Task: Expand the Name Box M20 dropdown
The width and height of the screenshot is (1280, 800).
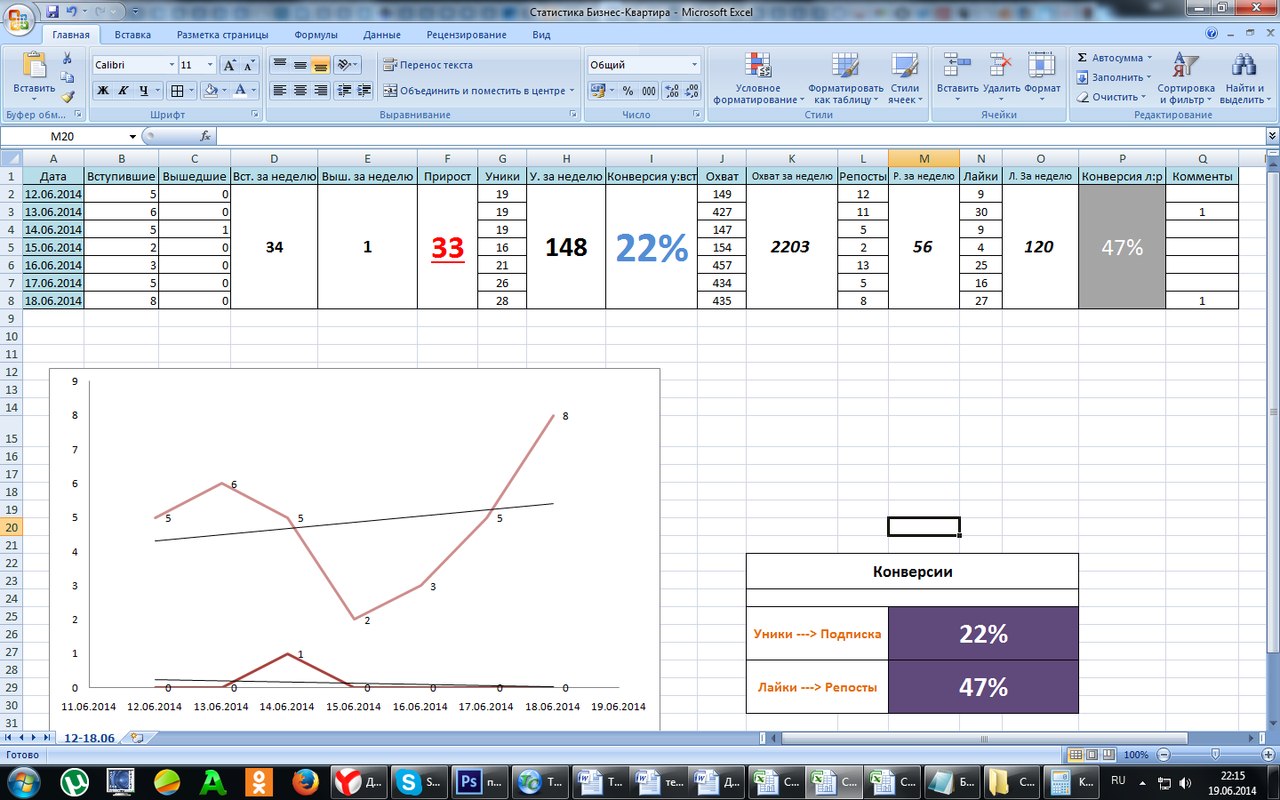Action: point(133,136)
